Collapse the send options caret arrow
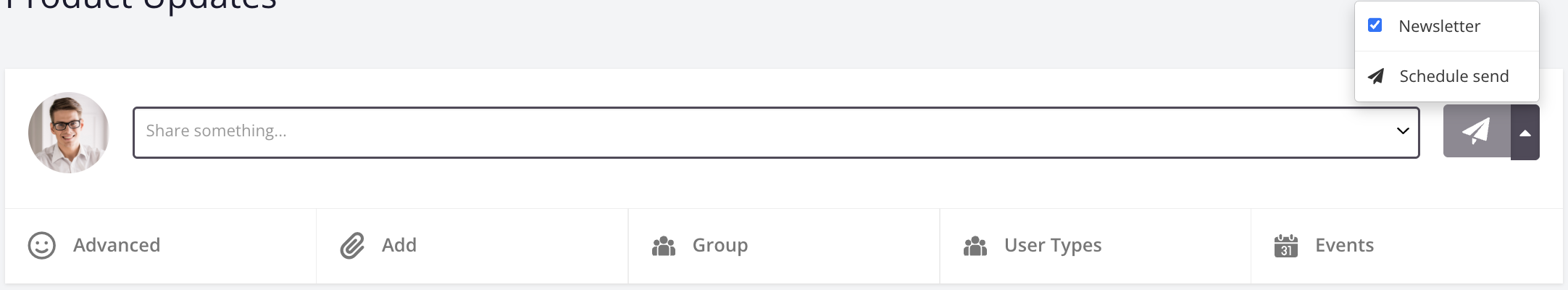The image size is (1568, 290). (x=1525, y=132)
